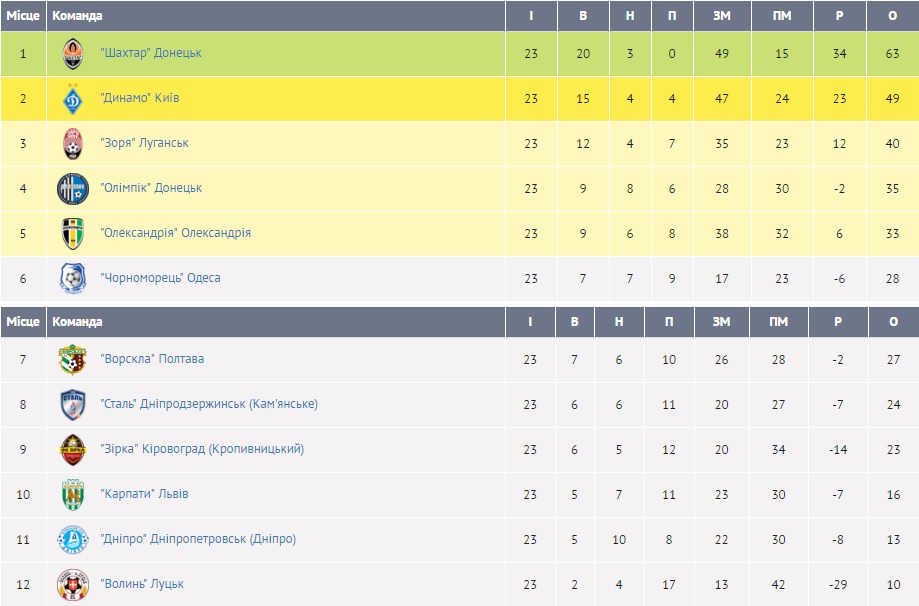
Task: Click the "Команда" header in lower table
Action: [77, 322]
